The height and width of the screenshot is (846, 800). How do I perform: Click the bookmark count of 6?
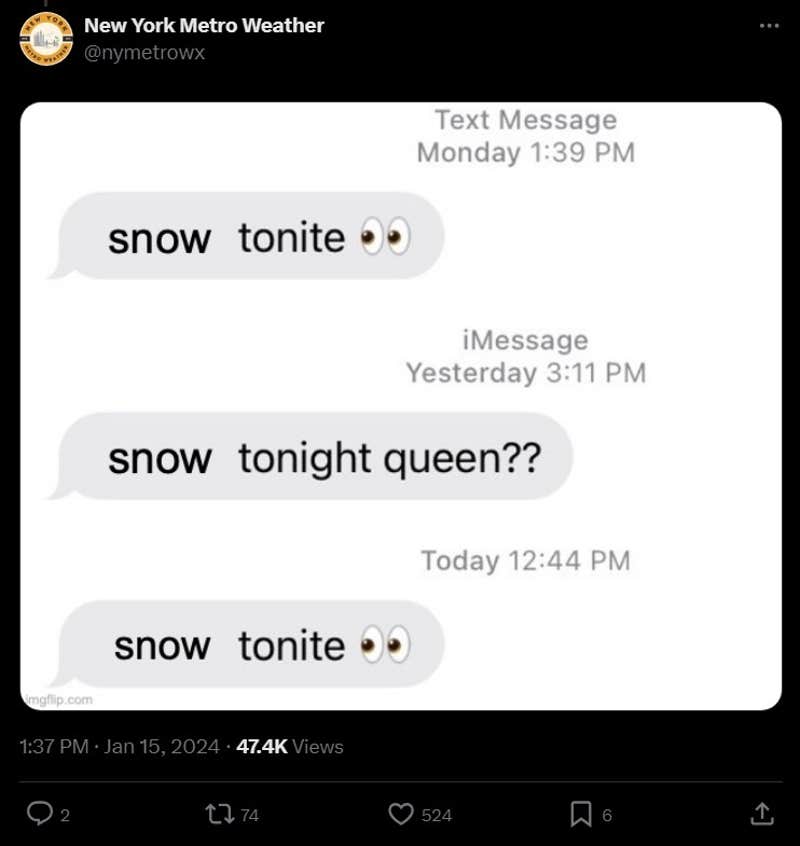(607, 816)
